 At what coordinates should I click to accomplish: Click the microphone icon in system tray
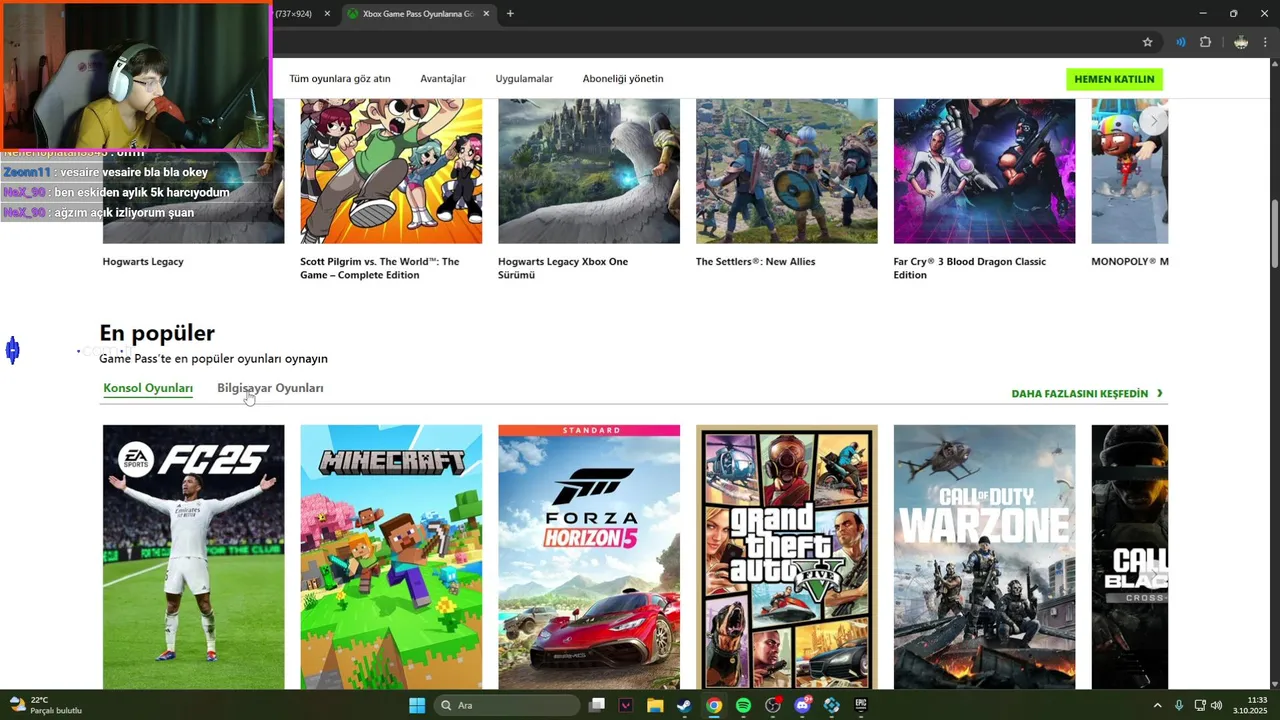click(x=1180, y=705)
